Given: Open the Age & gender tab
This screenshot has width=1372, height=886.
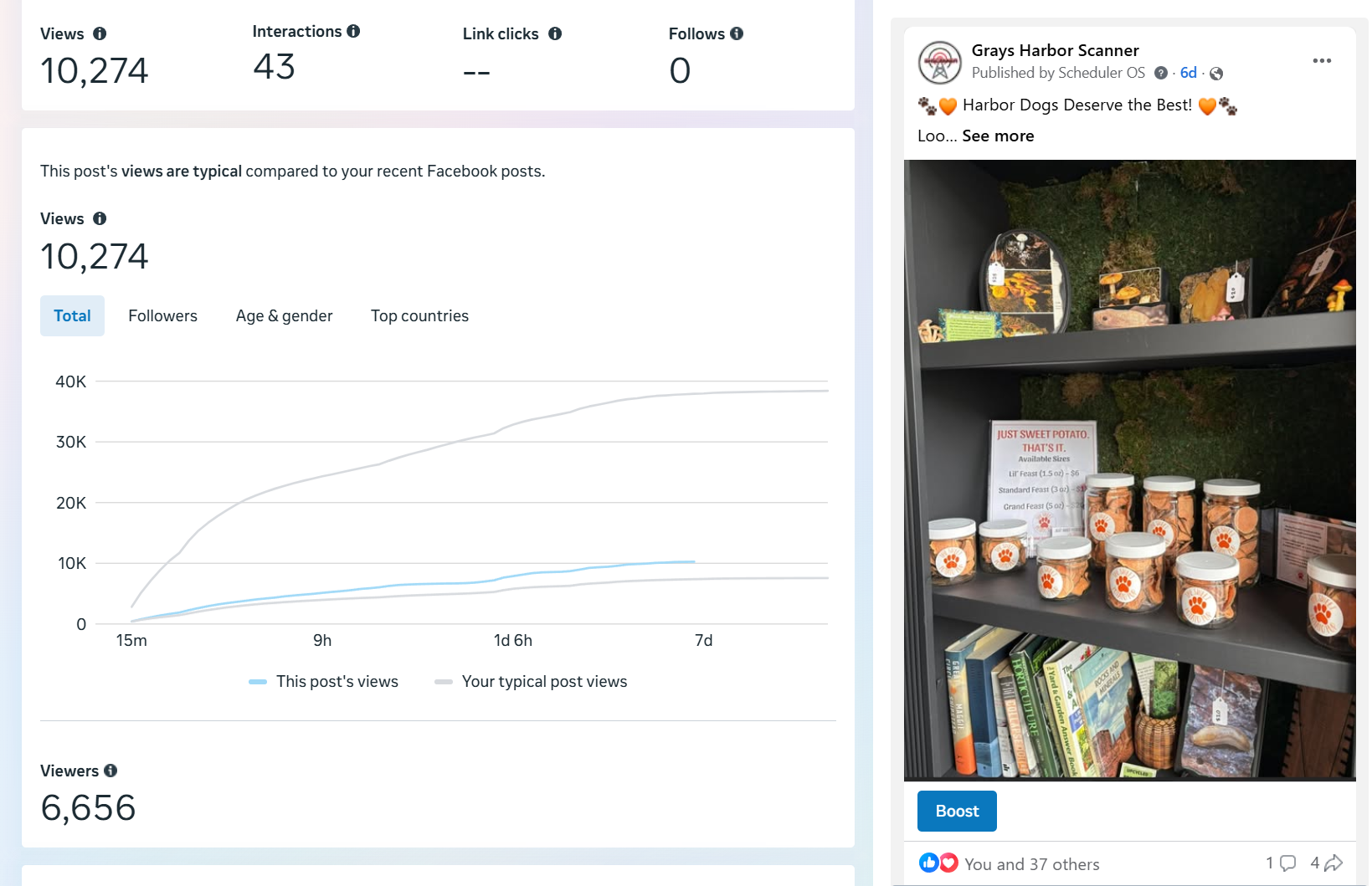Looking at the screenshot, I should pos(284,315).
